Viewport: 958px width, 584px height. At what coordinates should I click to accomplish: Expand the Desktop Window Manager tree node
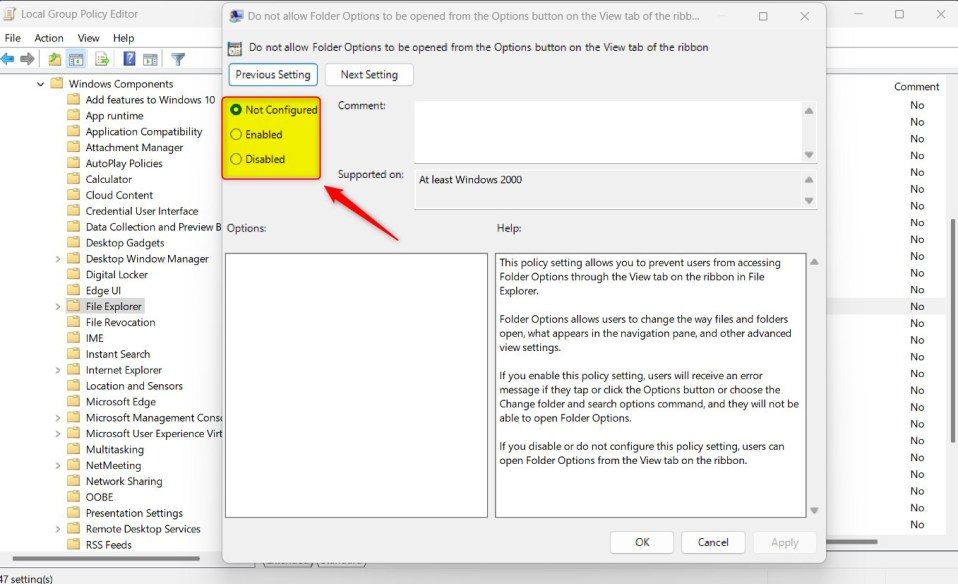pyautogui.click(x=58, y=258)
